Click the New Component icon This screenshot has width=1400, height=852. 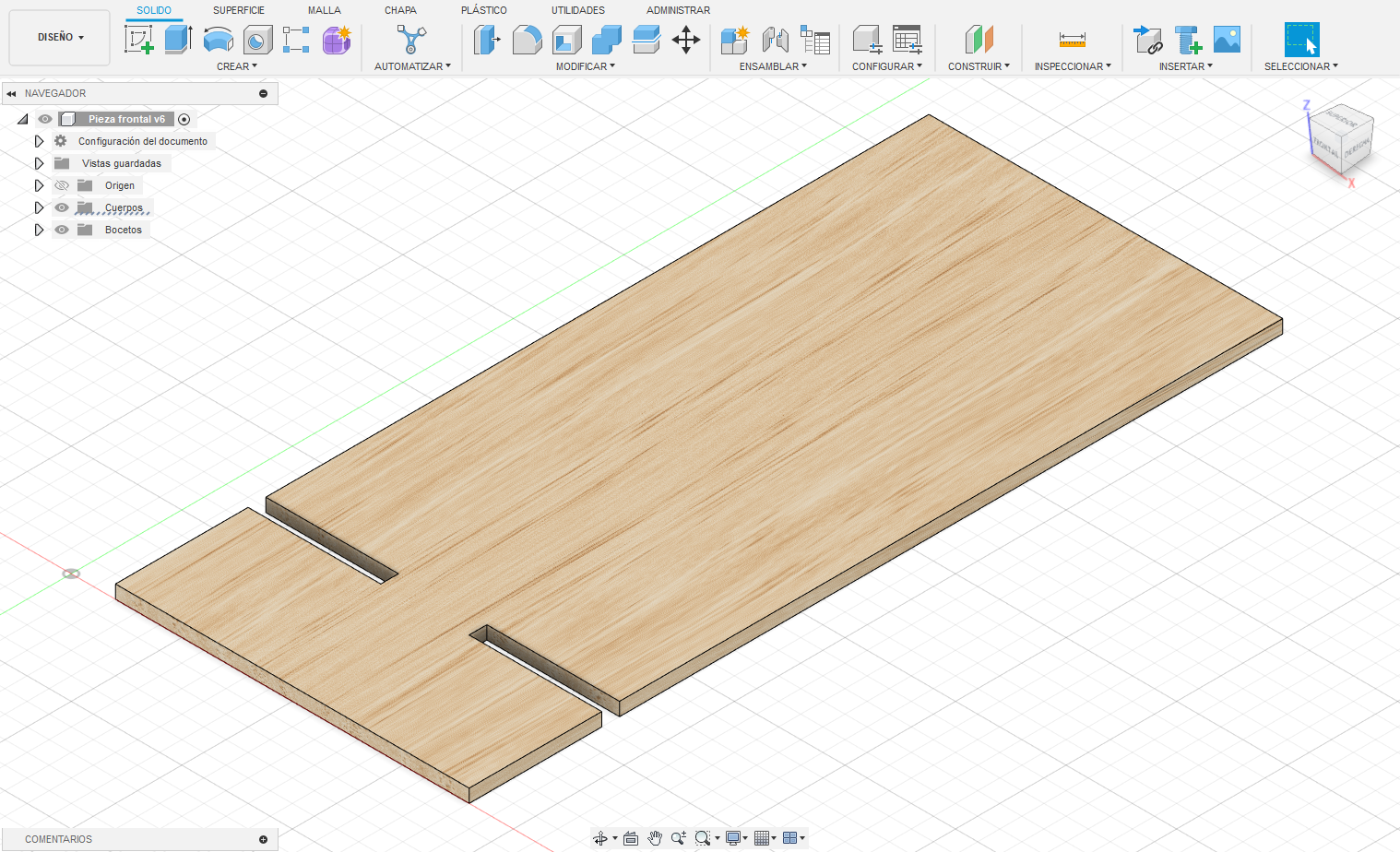tap(735, 40)
